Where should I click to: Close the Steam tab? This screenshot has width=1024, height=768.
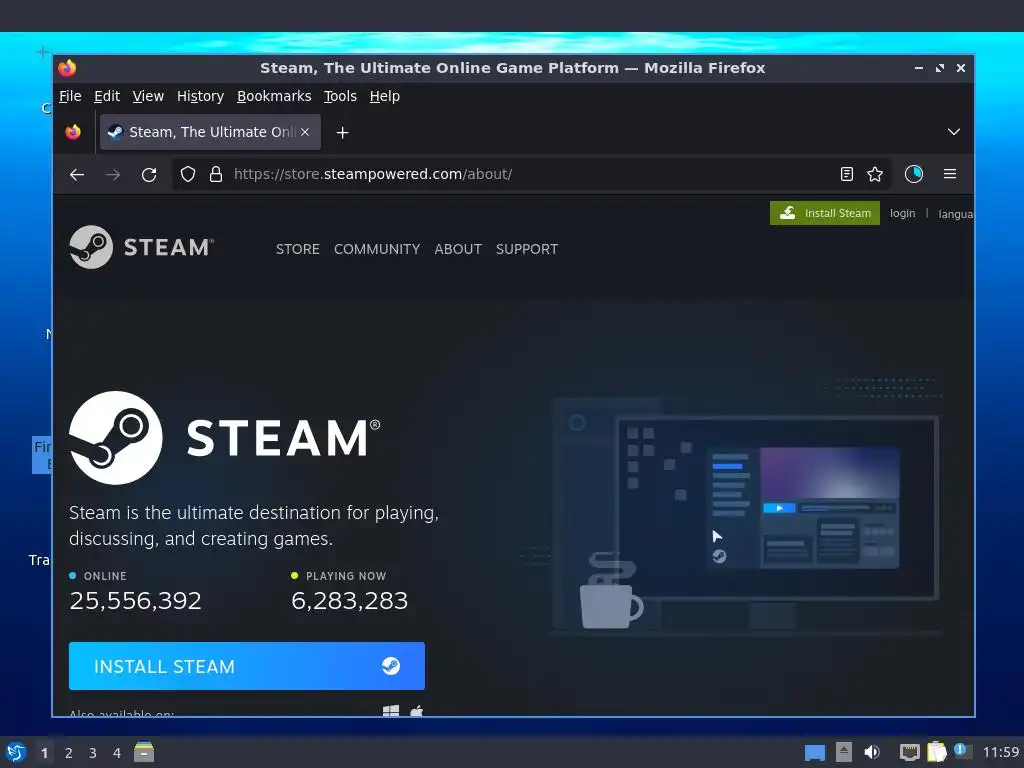point(305,132)
